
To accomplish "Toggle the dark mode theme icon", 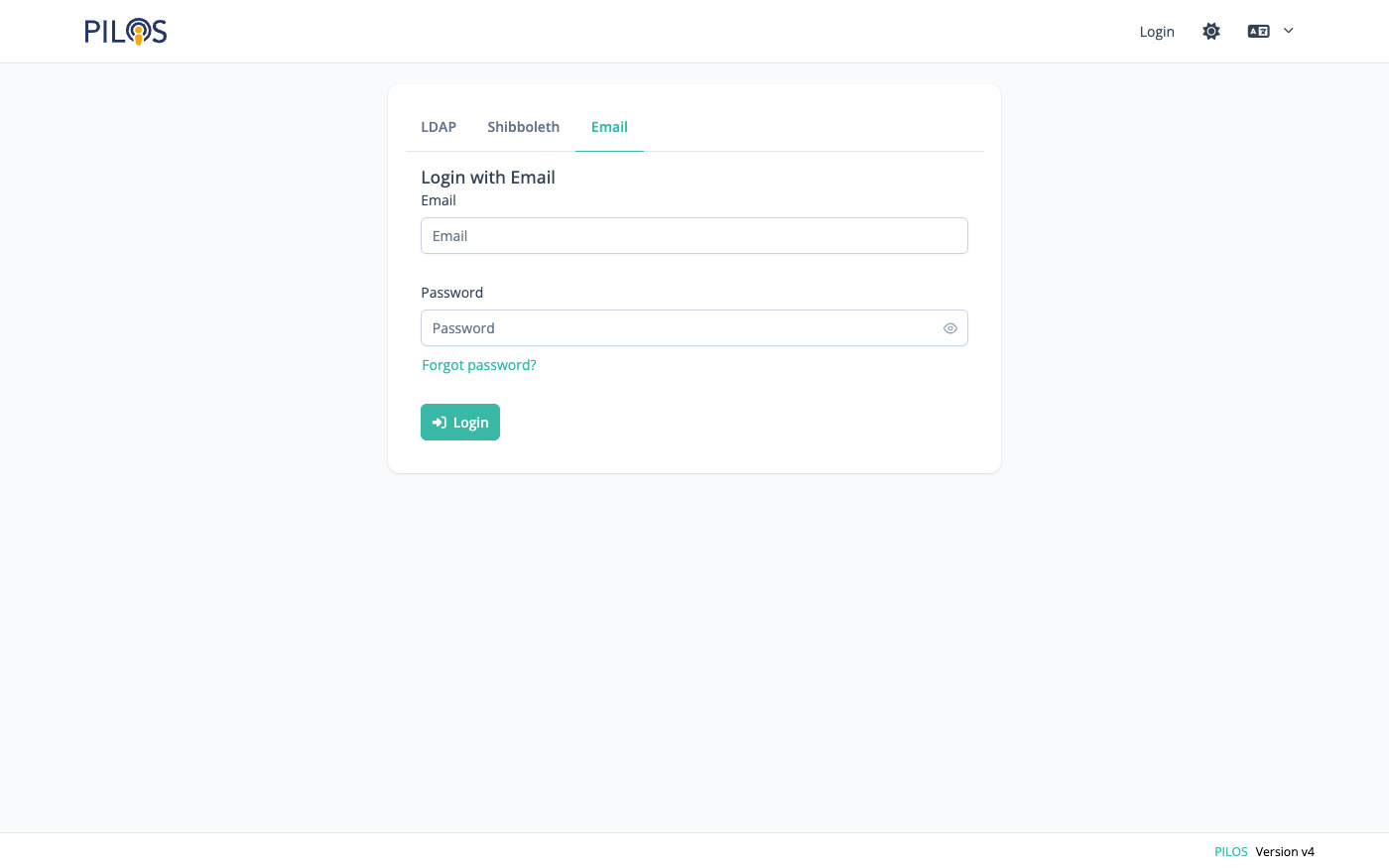I will 1210,32.
